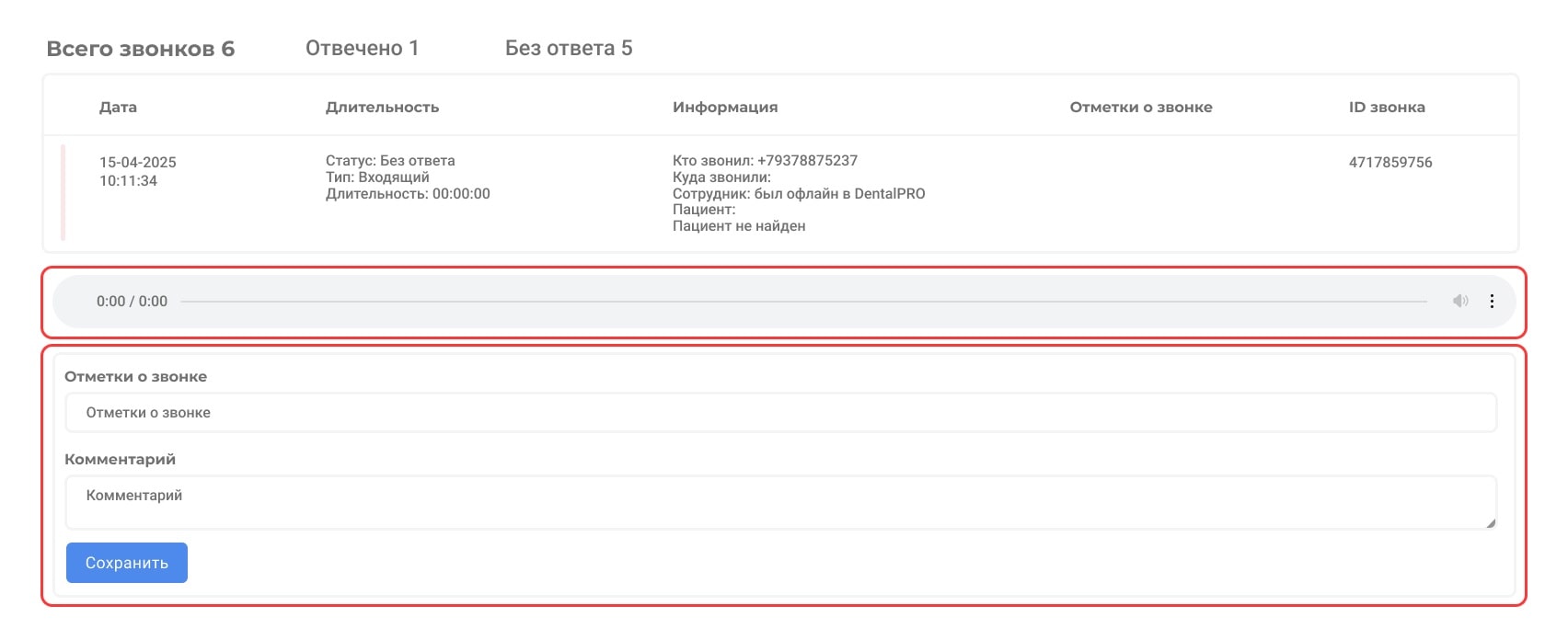The width and height of the screenshot is (1568, 640).
Task: Click caller phone number +79378875237
Action: pos(807,161)
